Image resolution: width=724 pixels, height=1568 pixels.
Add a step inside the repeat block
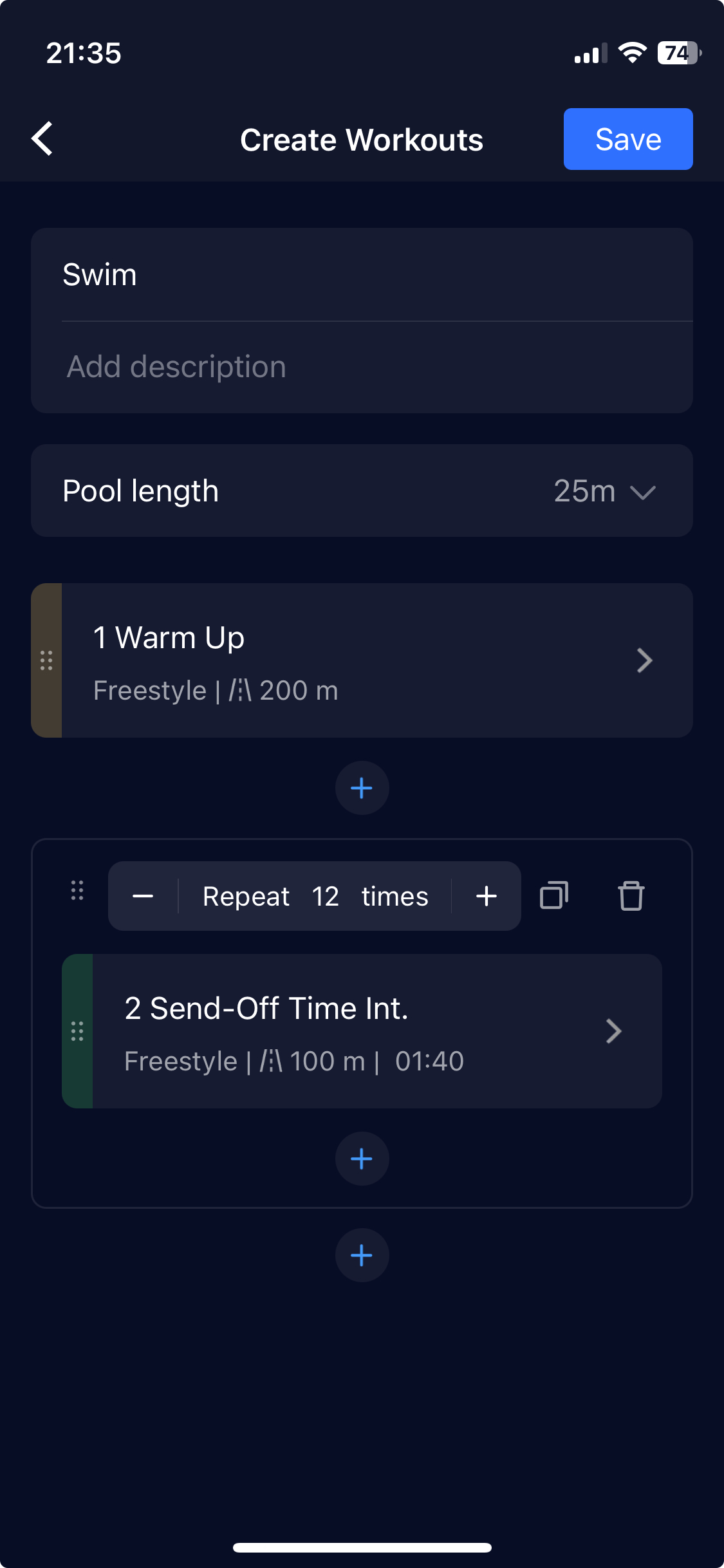pos(362,1159)
